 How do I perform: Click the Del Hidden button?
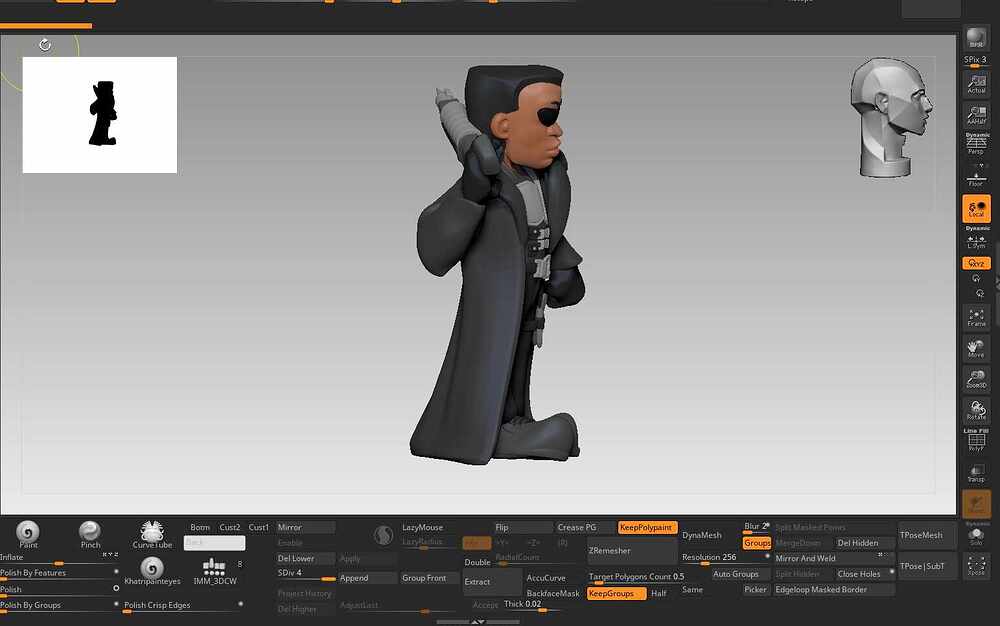coord(865,543)
